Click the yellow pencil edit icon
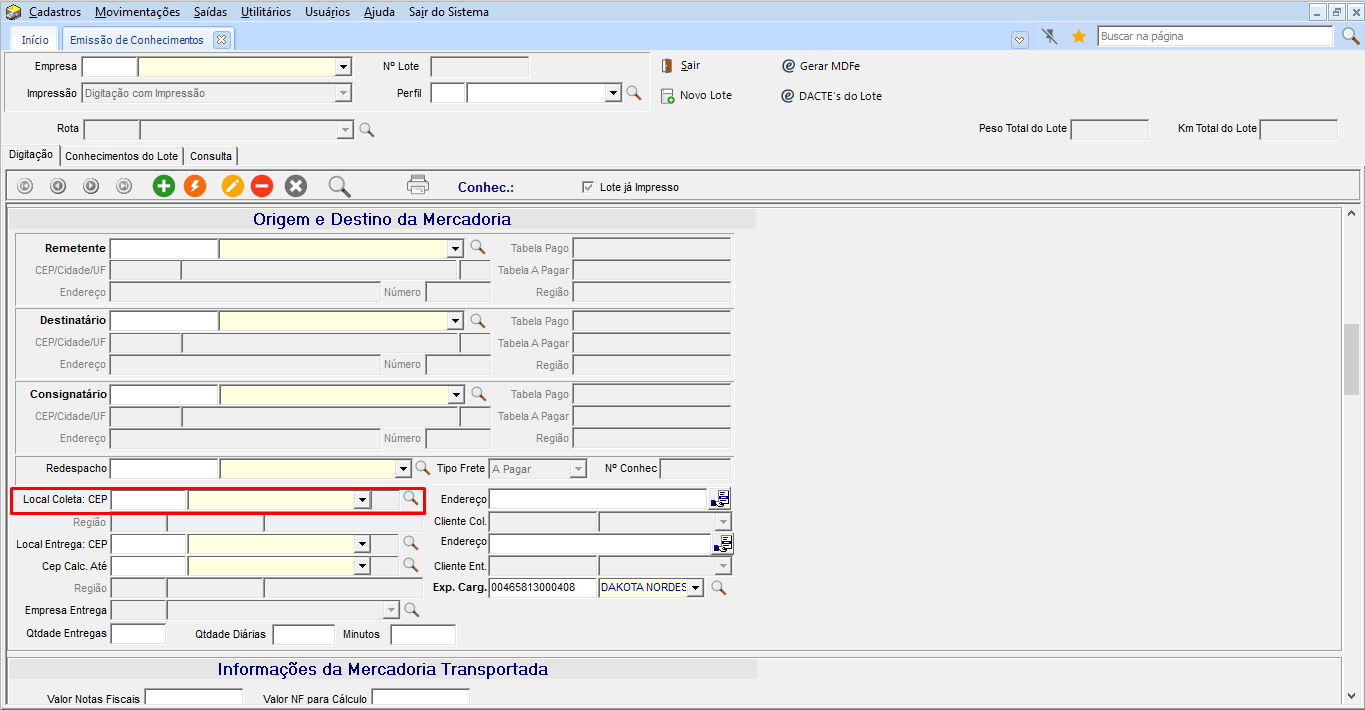The height and width of the screenshot is (710, 1365). click(x=232, y=186)
